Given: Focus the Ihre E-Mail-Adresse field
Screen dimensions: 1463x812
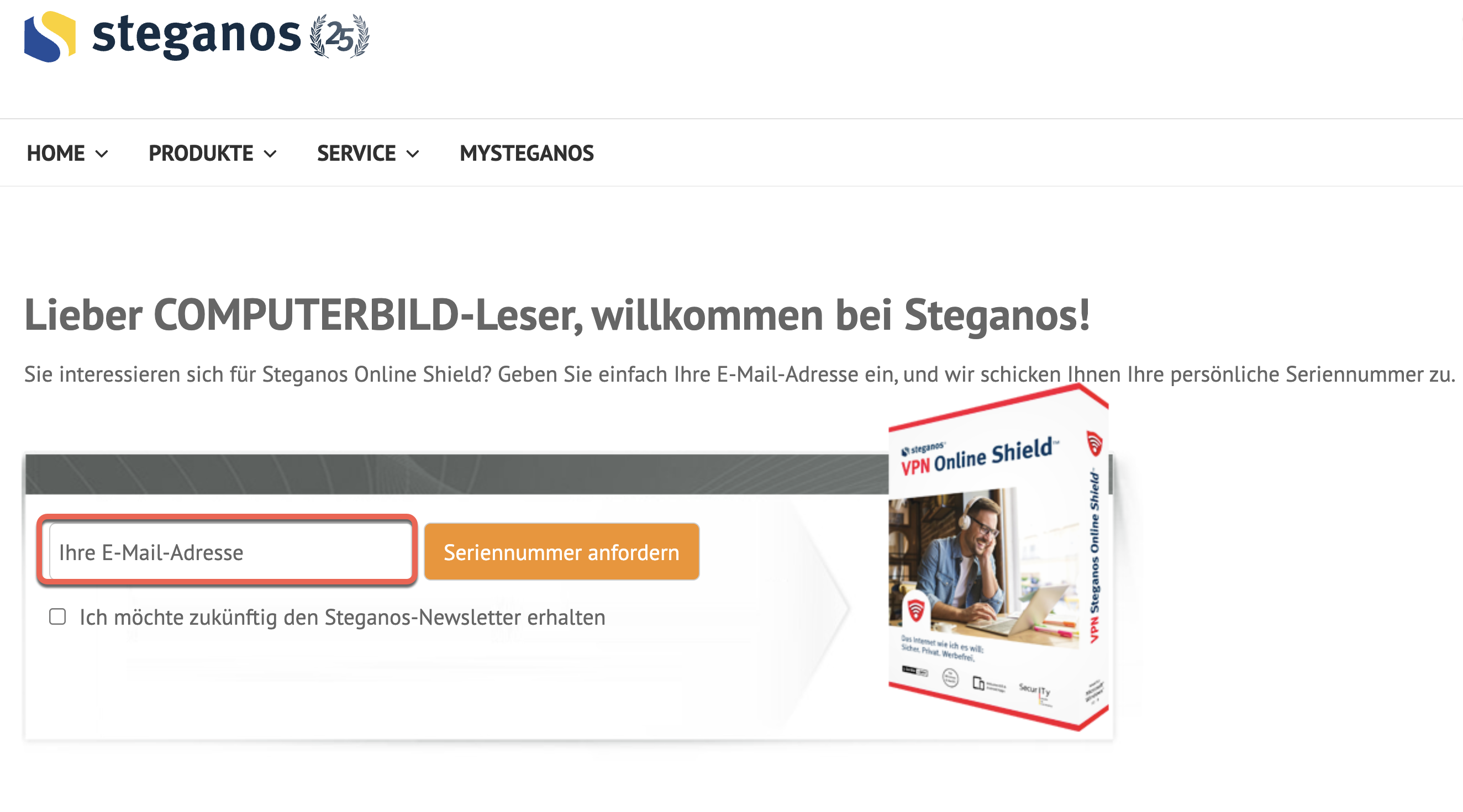Looking at the screenshot, I should point(230,551).
